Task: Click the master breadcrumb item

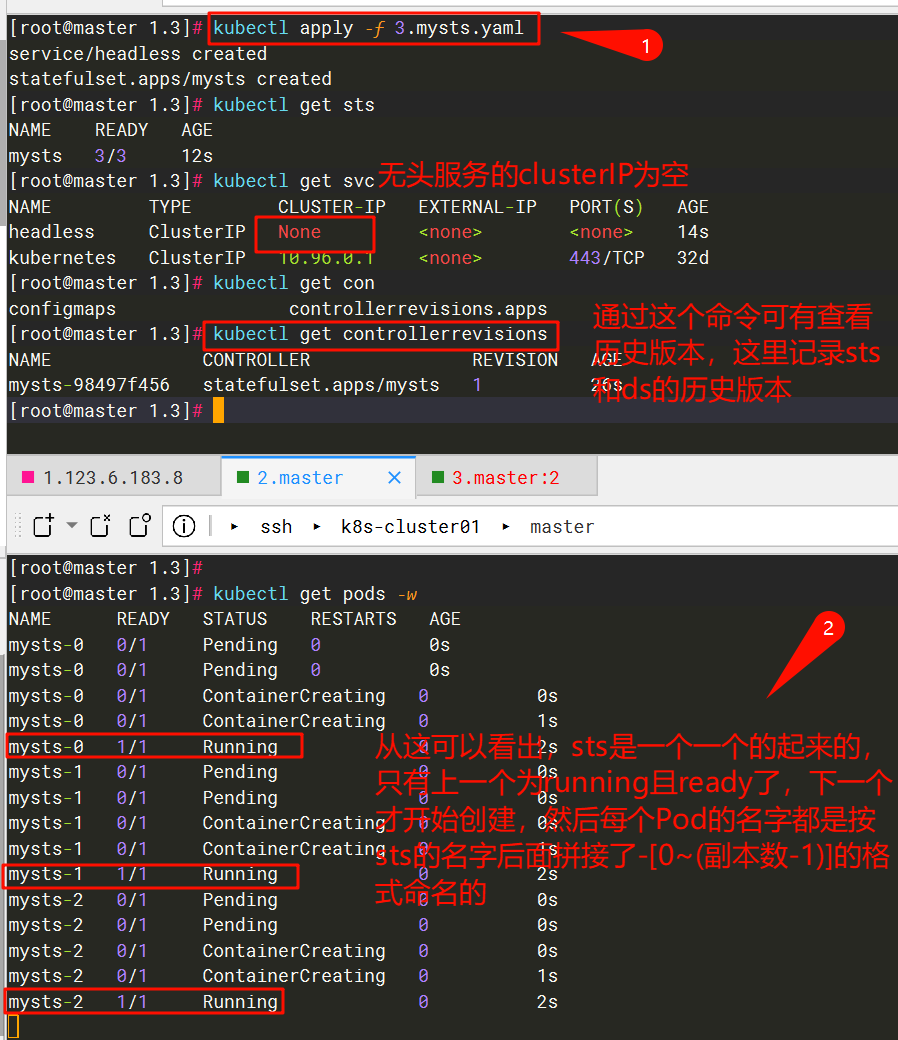Action: pos(562,527)
